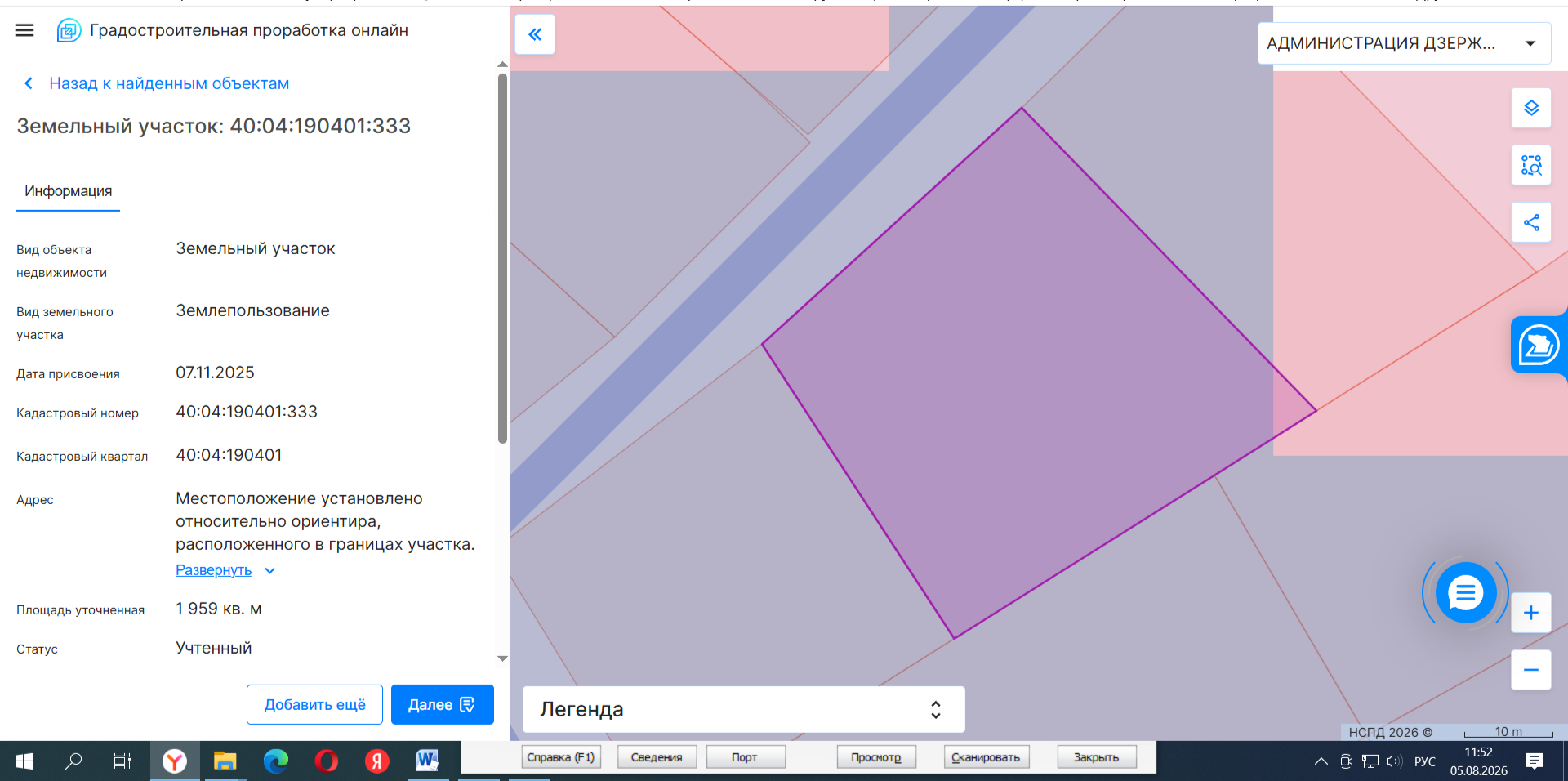Image resolution: width=1568 pixels, height=781 pixels.
Task: Click the info panel scroll-down arrow
Action: tap(503, 658)
